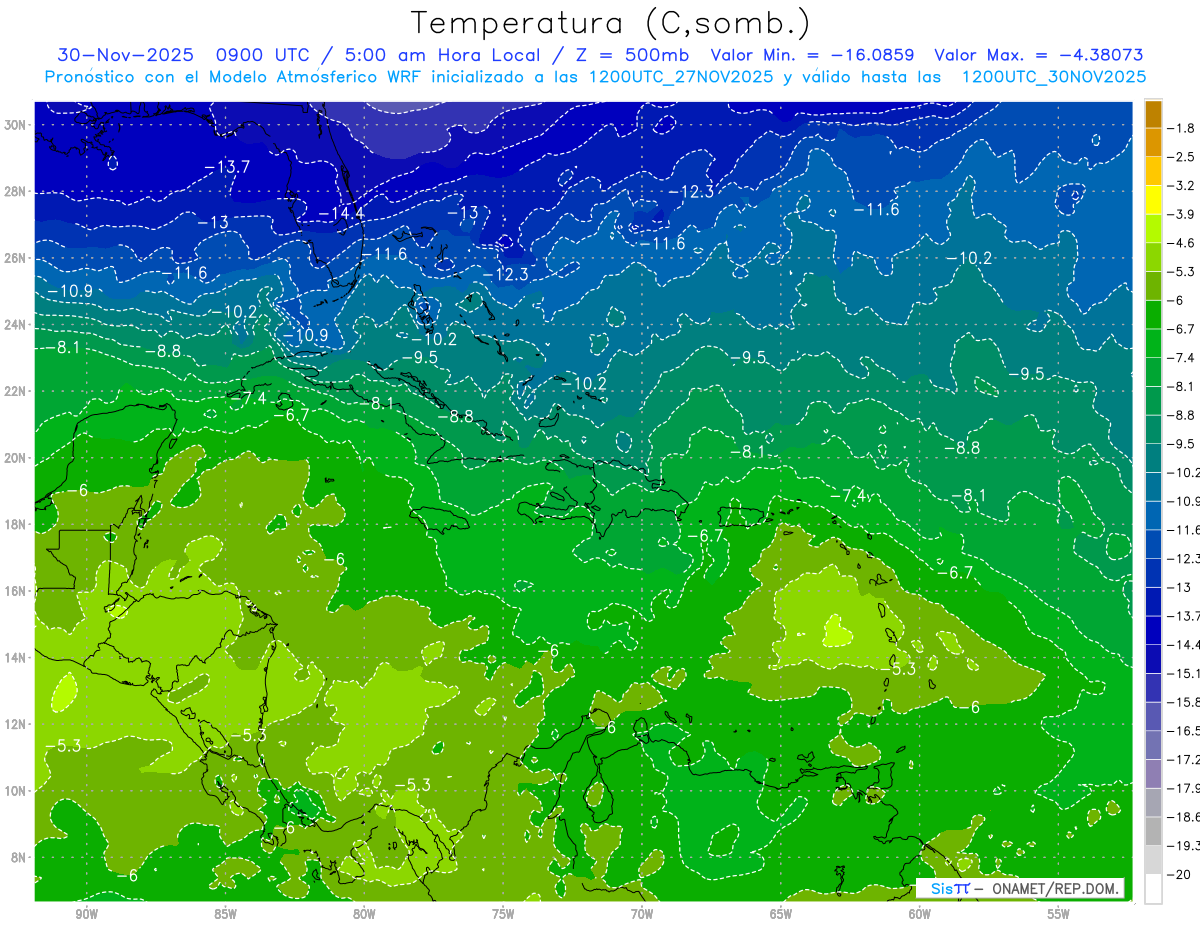The width and height of the screenshot is (1200, 927).
Task: Click the '28N' latitude axis label
Action: [16, 191]
